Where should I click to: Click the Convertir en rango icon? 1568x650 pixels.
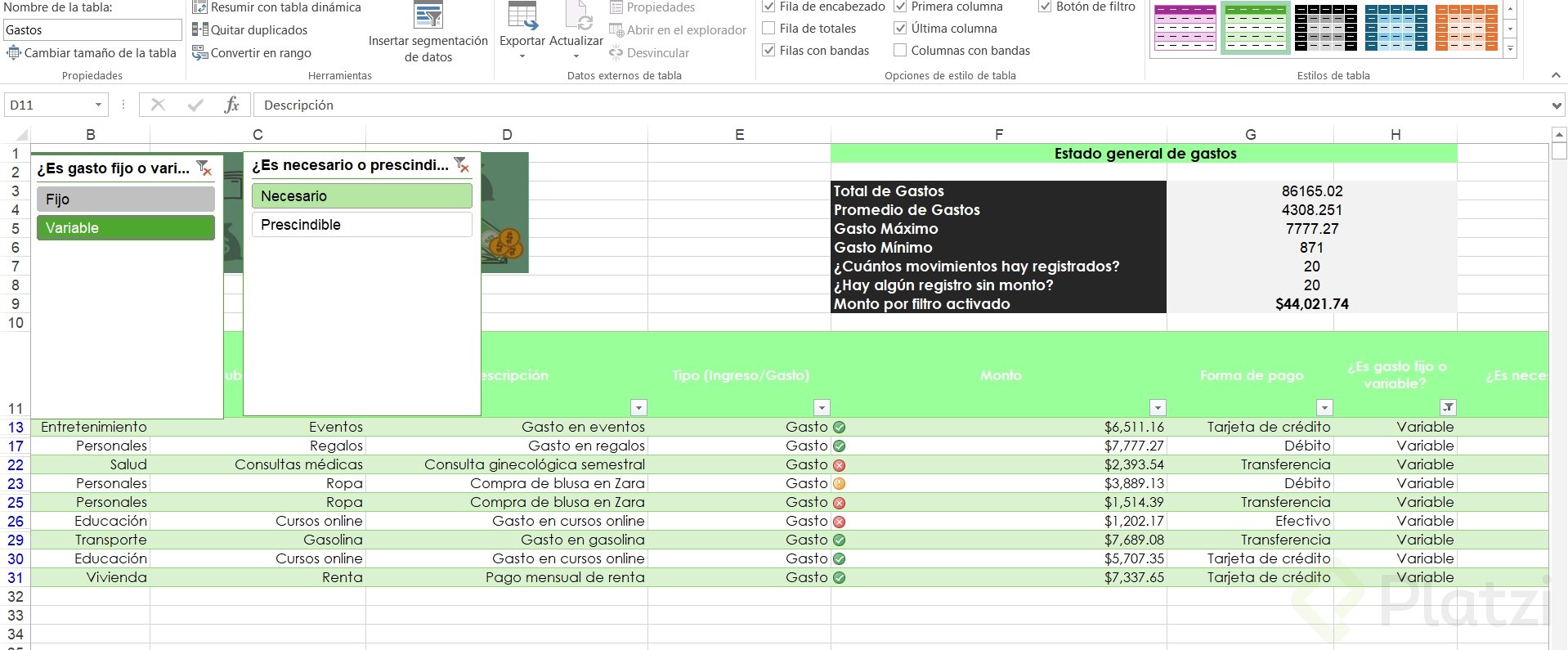[x=199, y=52]
